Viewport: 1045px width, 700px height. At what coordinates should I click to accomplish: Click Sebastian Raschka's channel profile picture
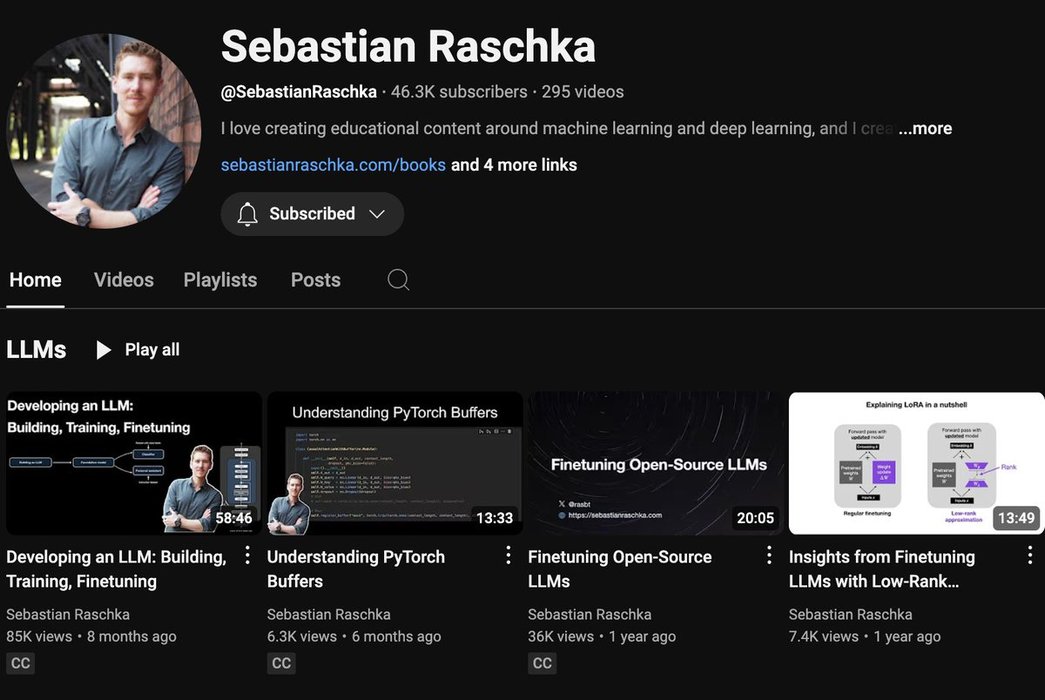point(104,131)
